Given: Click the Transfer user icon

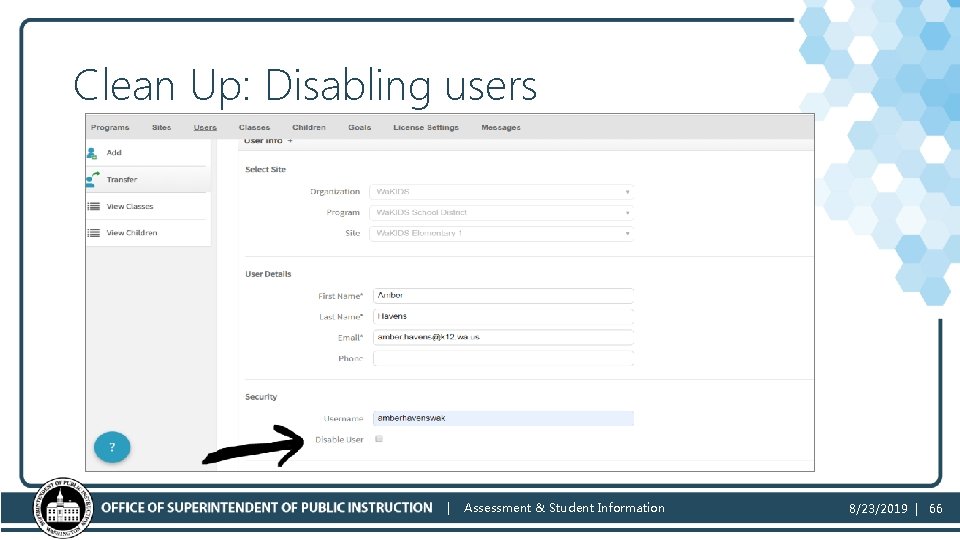Looking at the screenshot, I should point(92,179).
